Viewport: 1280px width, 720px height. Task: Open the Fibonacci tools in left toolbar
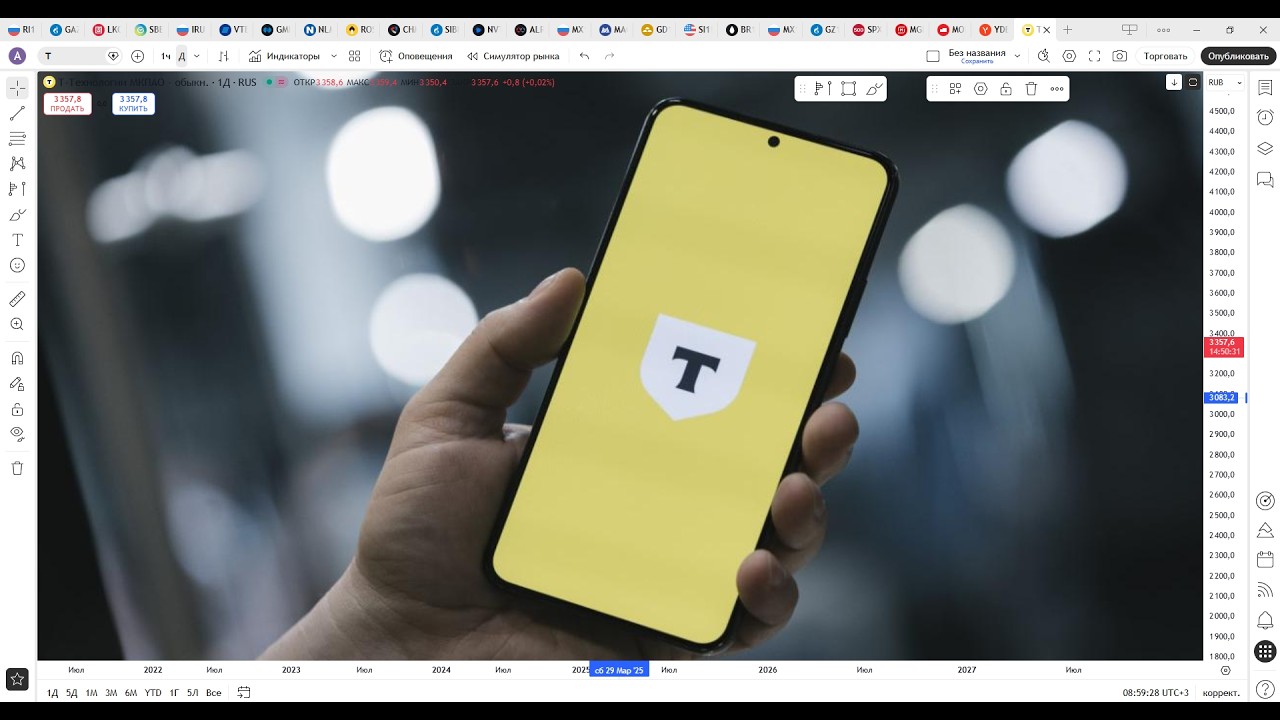coord(17,138)
